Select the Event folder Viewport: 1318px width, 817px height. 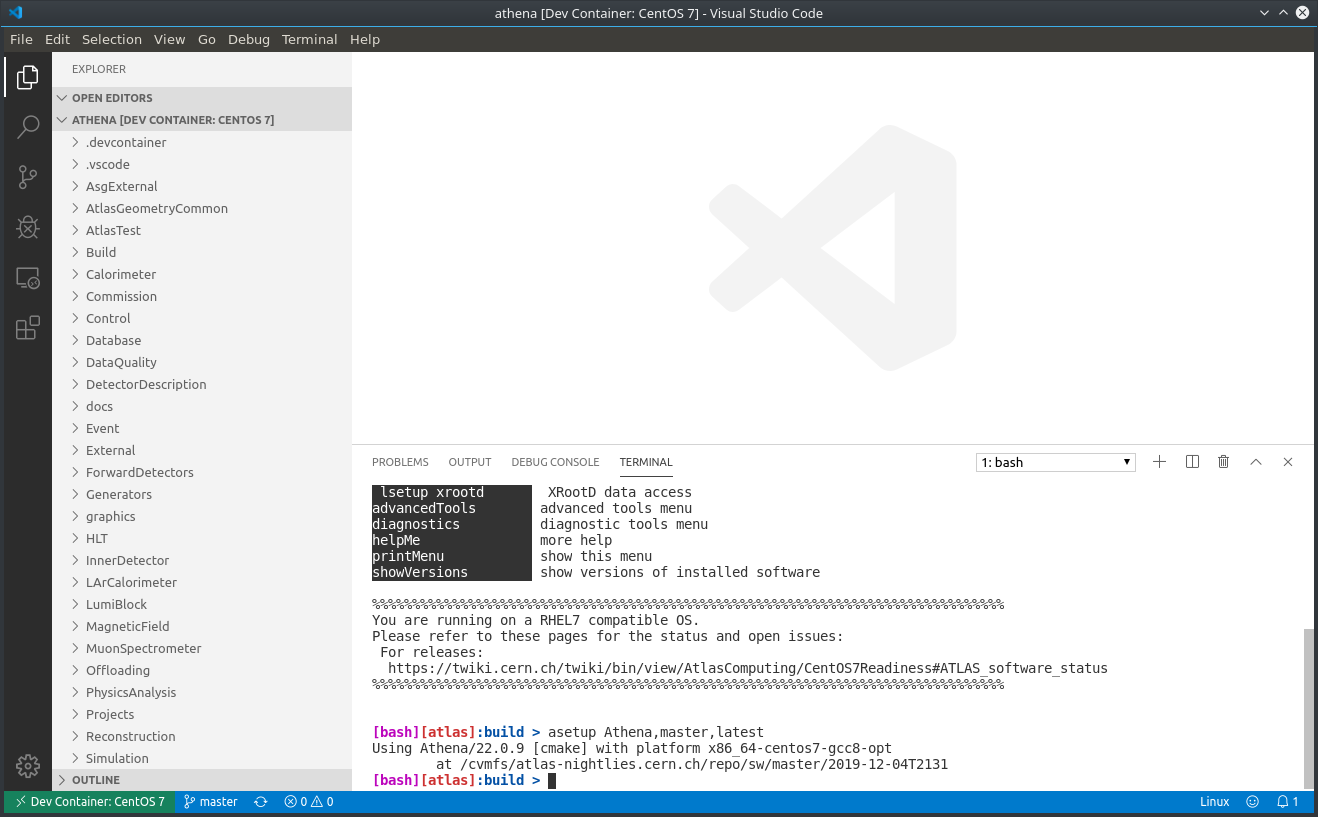pyautogui.click(x=202, y=428)
